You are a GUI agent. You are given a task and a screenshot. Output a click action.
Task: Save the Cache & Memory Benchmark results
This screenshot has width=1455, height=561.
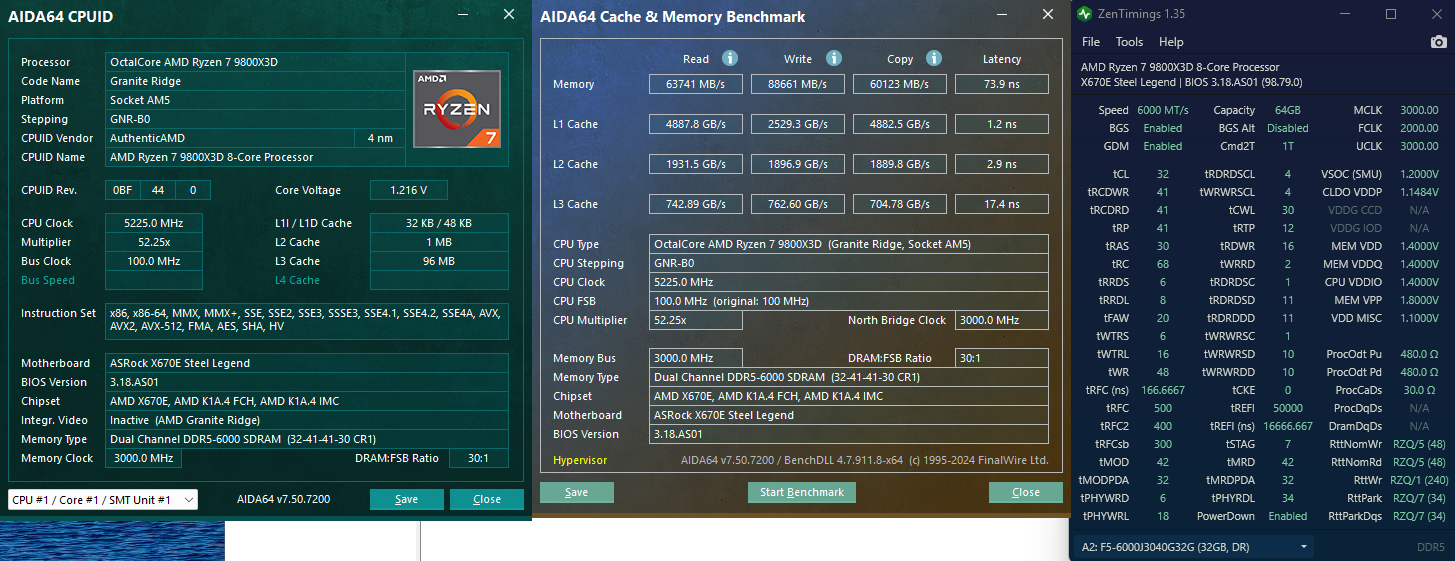(577, 492)
